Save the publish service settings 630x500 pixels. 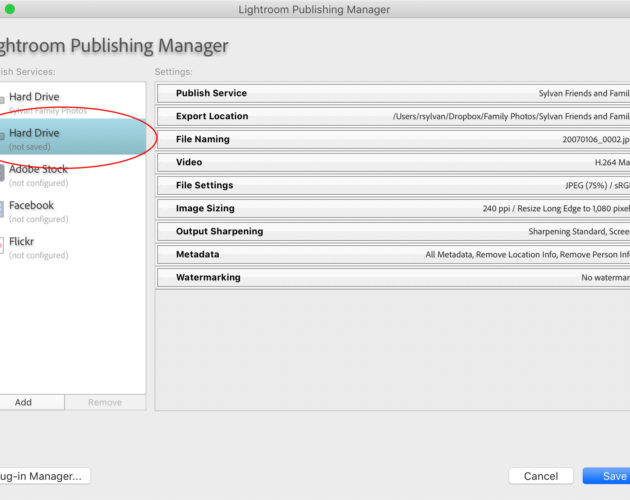tap(607, 476)
